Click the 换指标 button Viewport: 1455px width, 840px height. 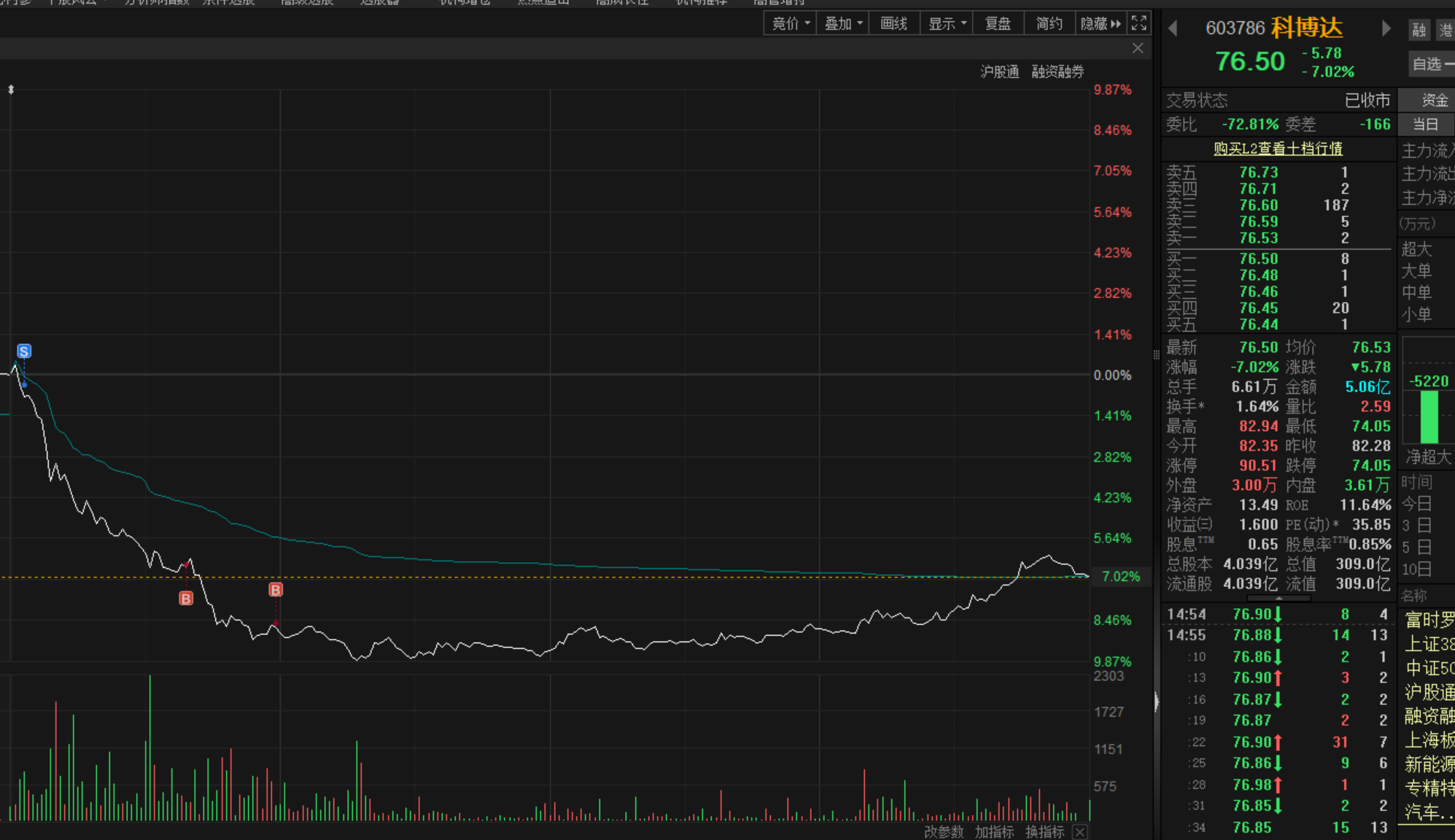click(1044, 832)
